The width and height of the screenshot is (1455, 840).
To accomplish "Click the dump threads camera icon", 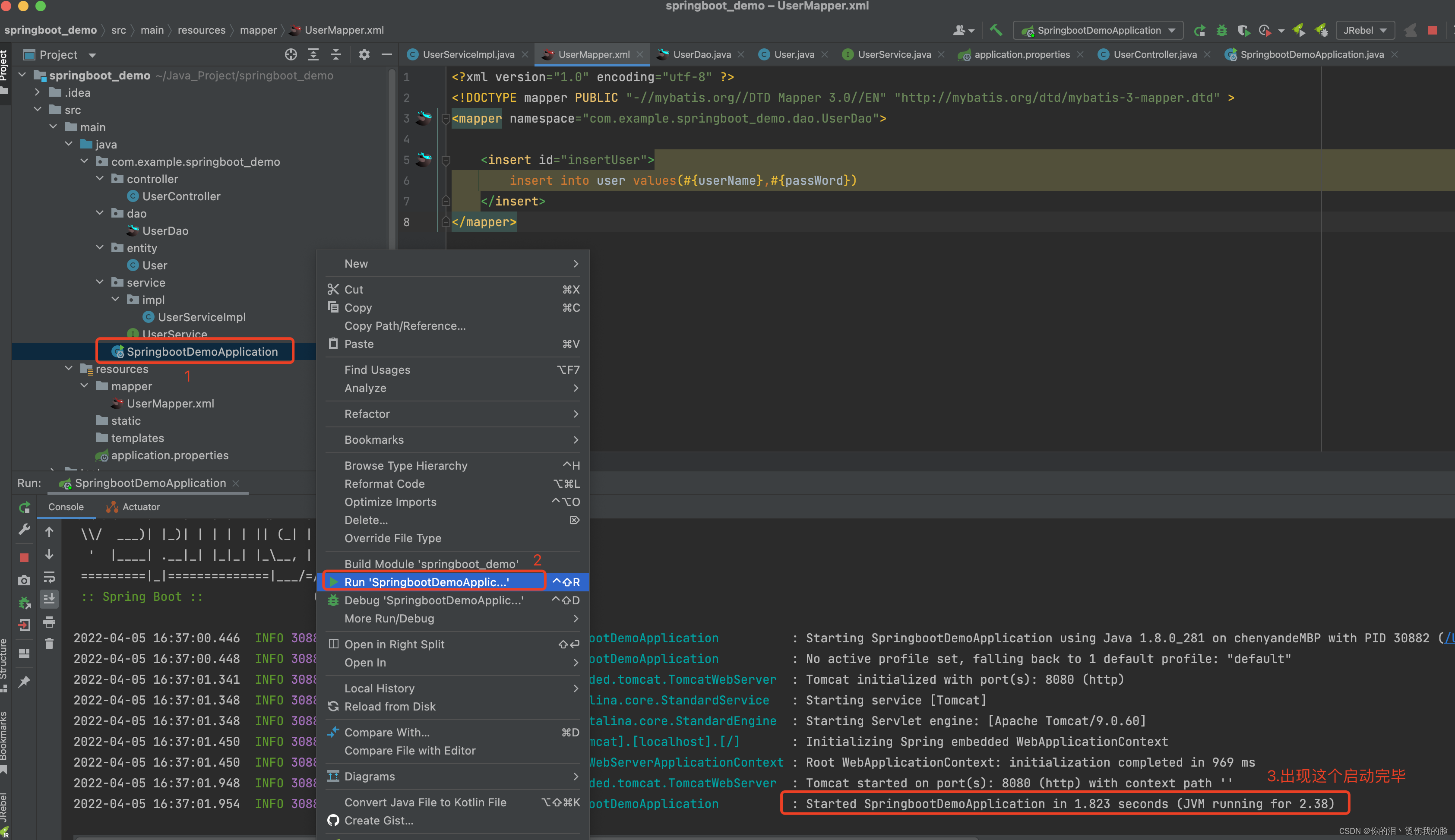I will 24,580.
